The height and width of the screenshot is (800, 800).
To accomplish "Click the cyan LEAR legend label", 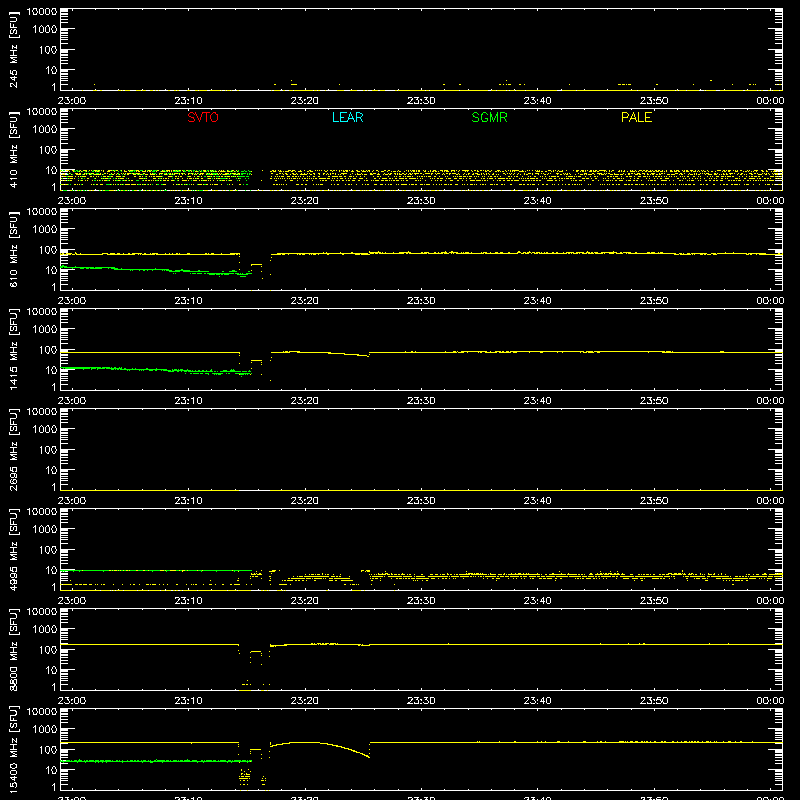I will pos(347,117).
